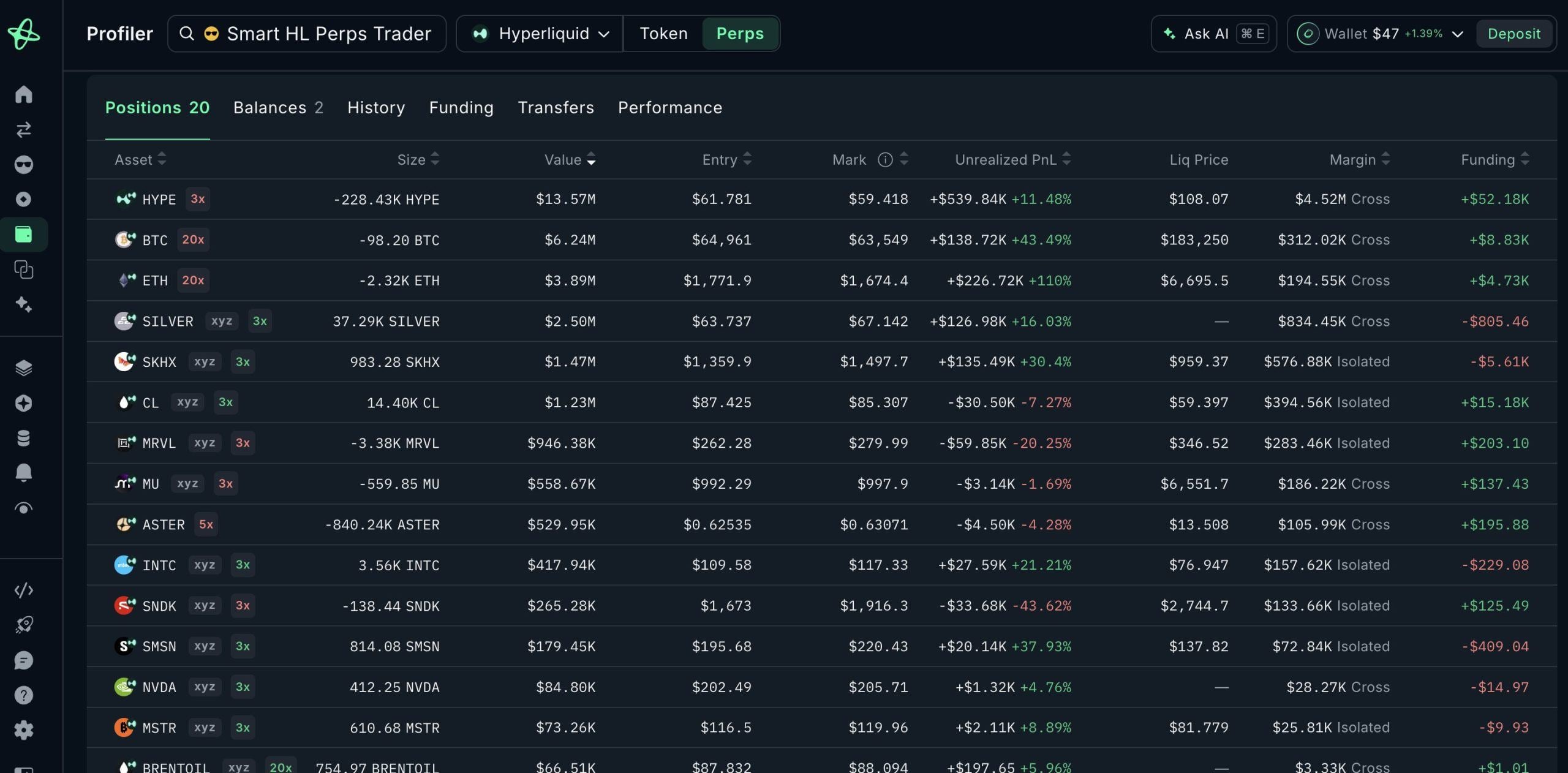Click MRVL funding +$203.10
The width and height of the screenshot is (1568, 773).
pyautogui.click(x=1494, y=443)
